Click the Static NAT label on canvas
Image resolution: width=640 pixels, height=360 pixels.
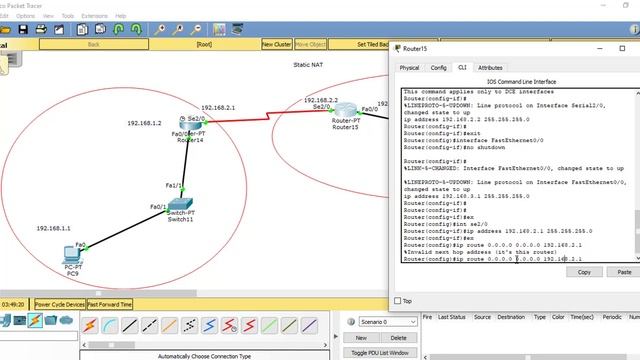[x=308, y=64]
